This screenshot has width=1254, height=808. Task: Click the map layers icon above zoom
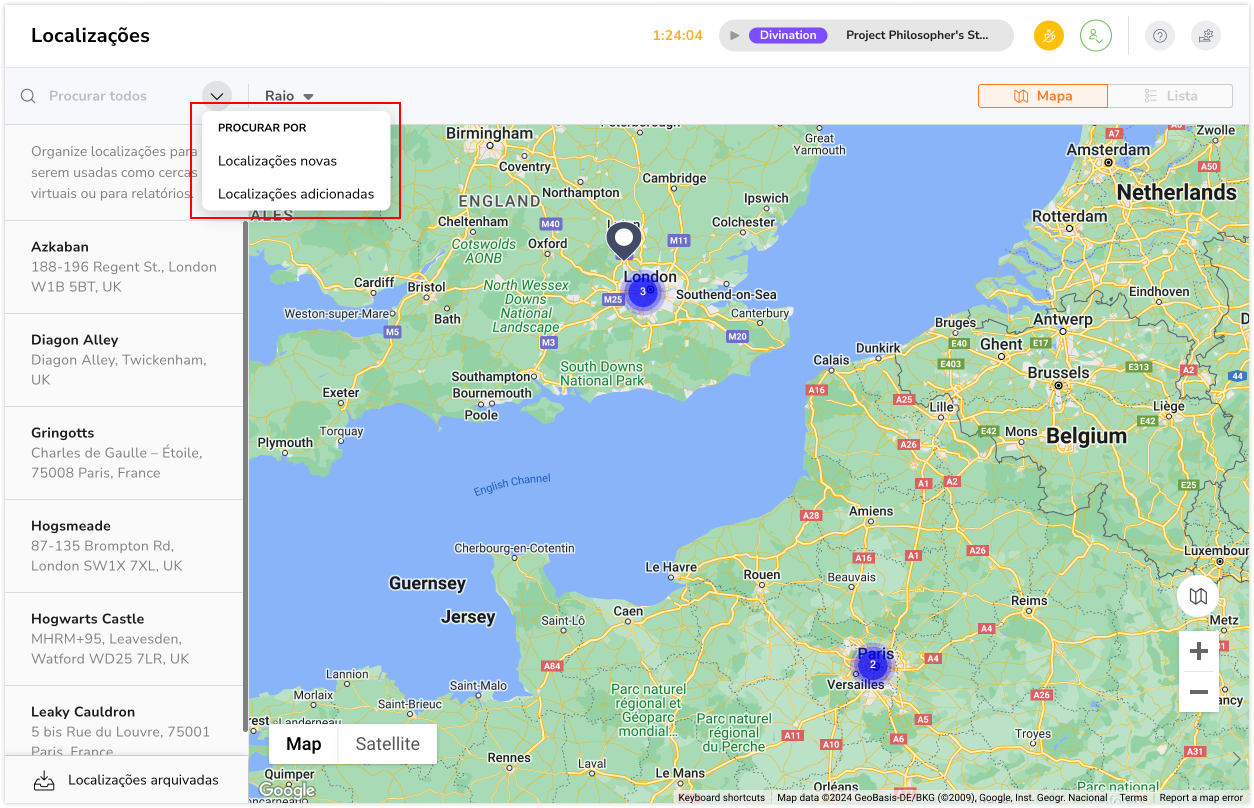tap(1198, 597)
